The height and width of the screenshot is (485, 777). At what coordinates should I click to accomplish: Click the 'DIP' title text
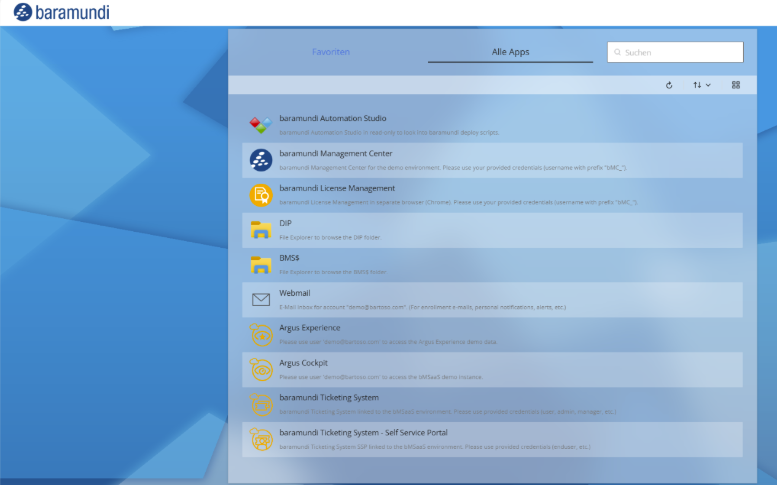tap(285, 223)
